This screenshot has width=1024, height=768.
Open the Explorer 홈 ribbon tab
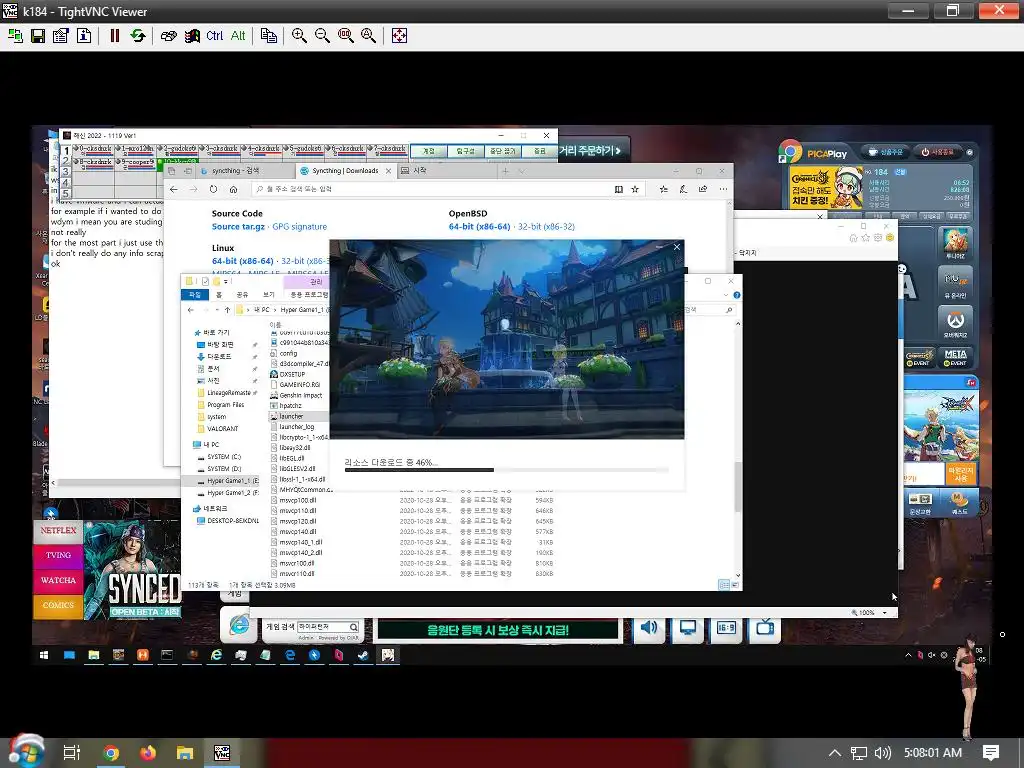pyautogui.click(x=219, y=295)
